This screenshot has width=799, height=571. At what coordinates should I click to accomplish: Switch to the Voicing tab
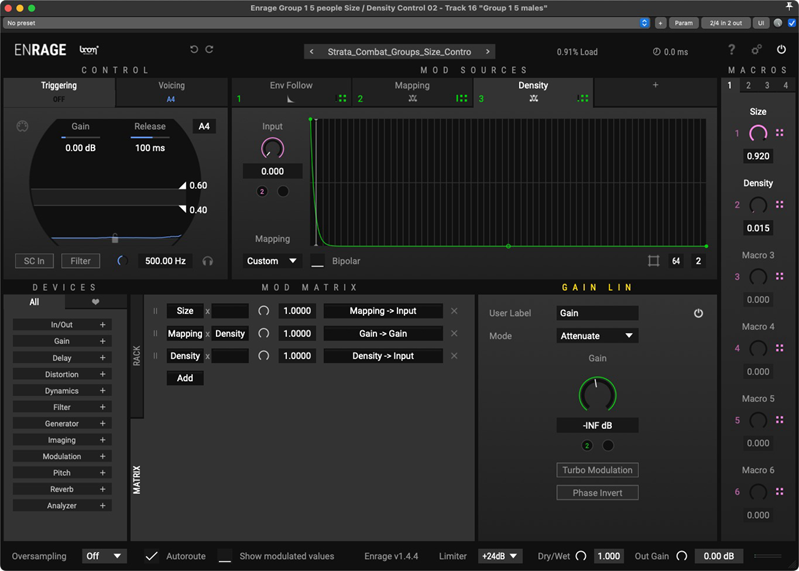(171, 92)
